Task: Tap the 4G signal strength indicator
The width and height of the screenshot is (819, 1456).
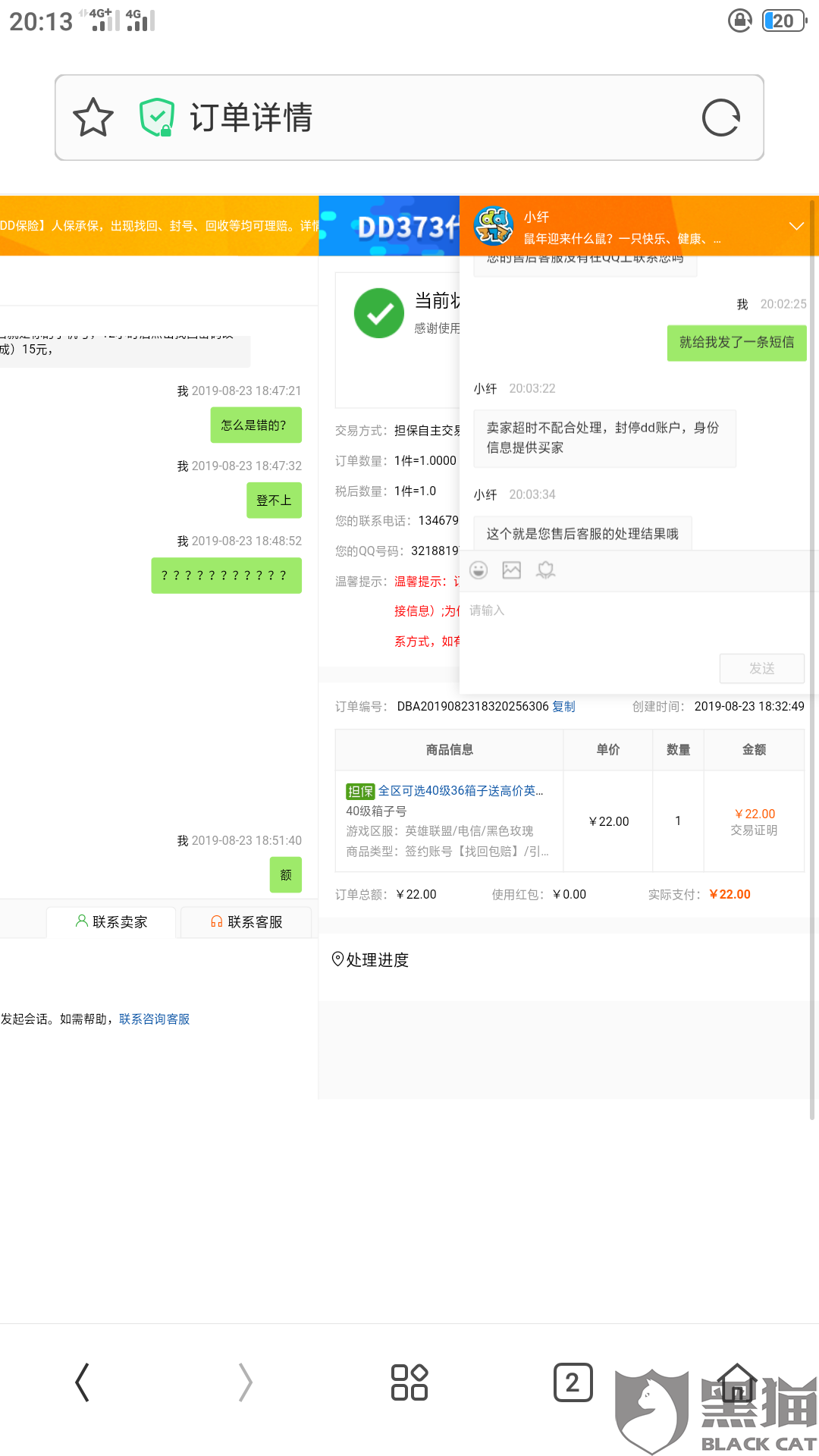Action: (140, 20)
